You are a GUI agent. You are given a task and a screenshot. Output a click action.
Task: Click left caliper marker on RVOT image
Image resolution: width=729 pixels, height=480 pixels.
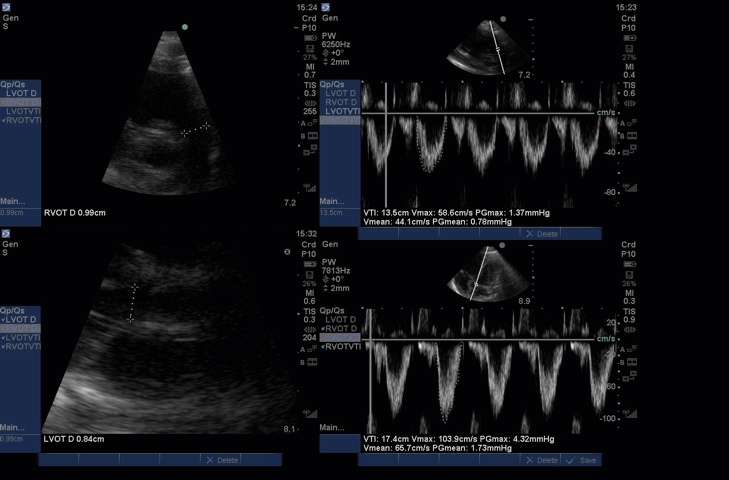coord(185,133)
